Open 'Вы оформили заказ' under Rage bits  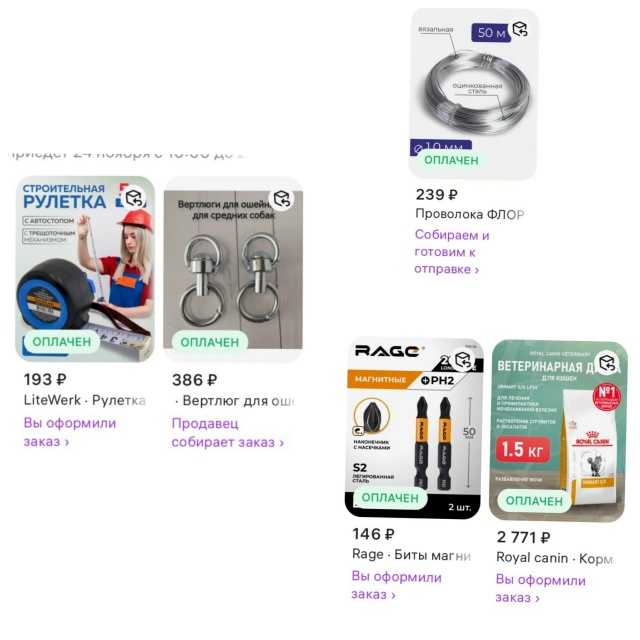(x=397, y=586)
